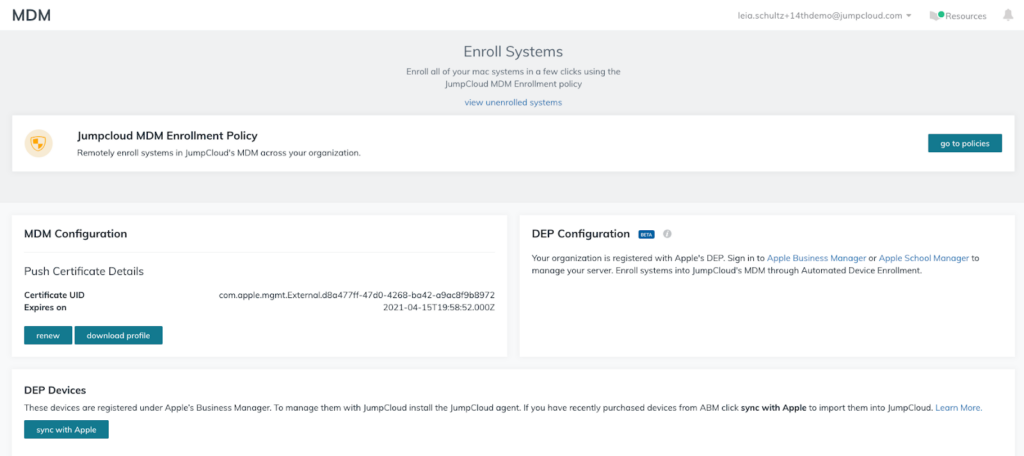Click the info icon beside DEP Configuration
The image size is (1024, 456).
[x=667, y=234]
